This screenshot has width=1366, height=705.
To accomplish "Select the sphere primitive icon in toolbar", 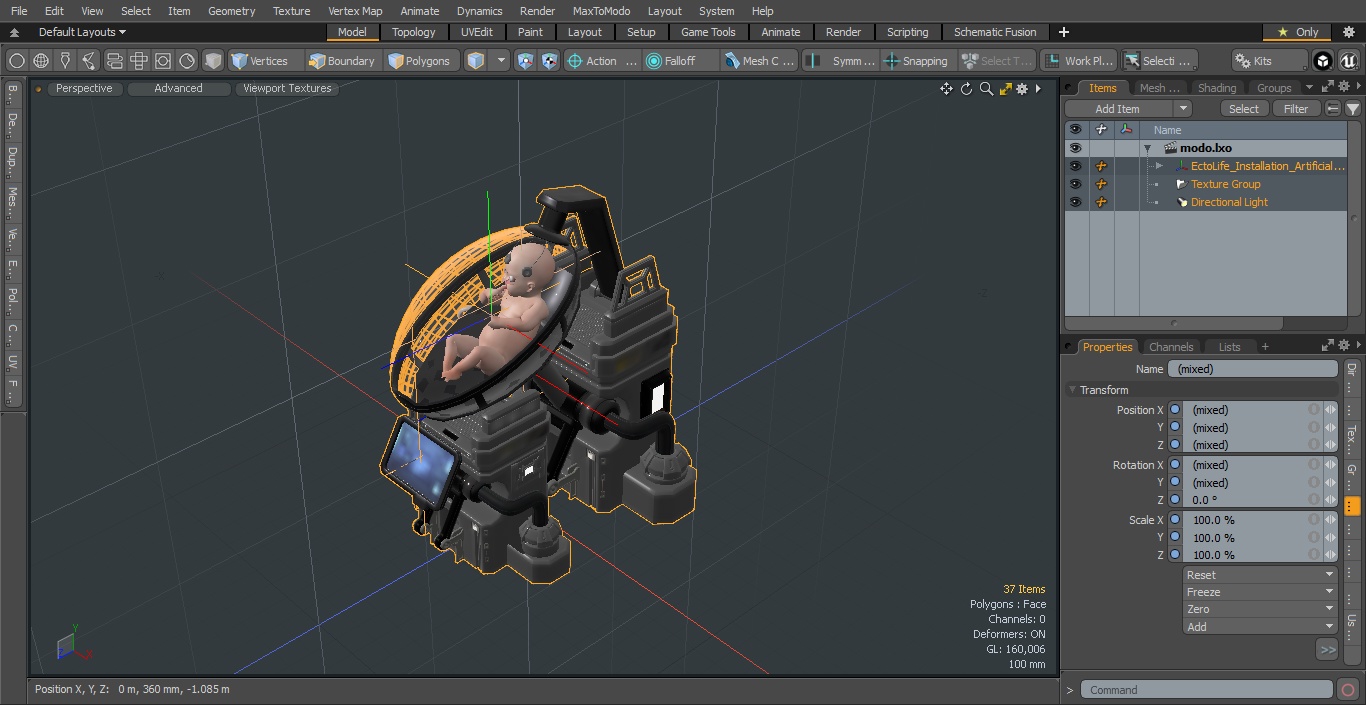I will coord(16,61).
